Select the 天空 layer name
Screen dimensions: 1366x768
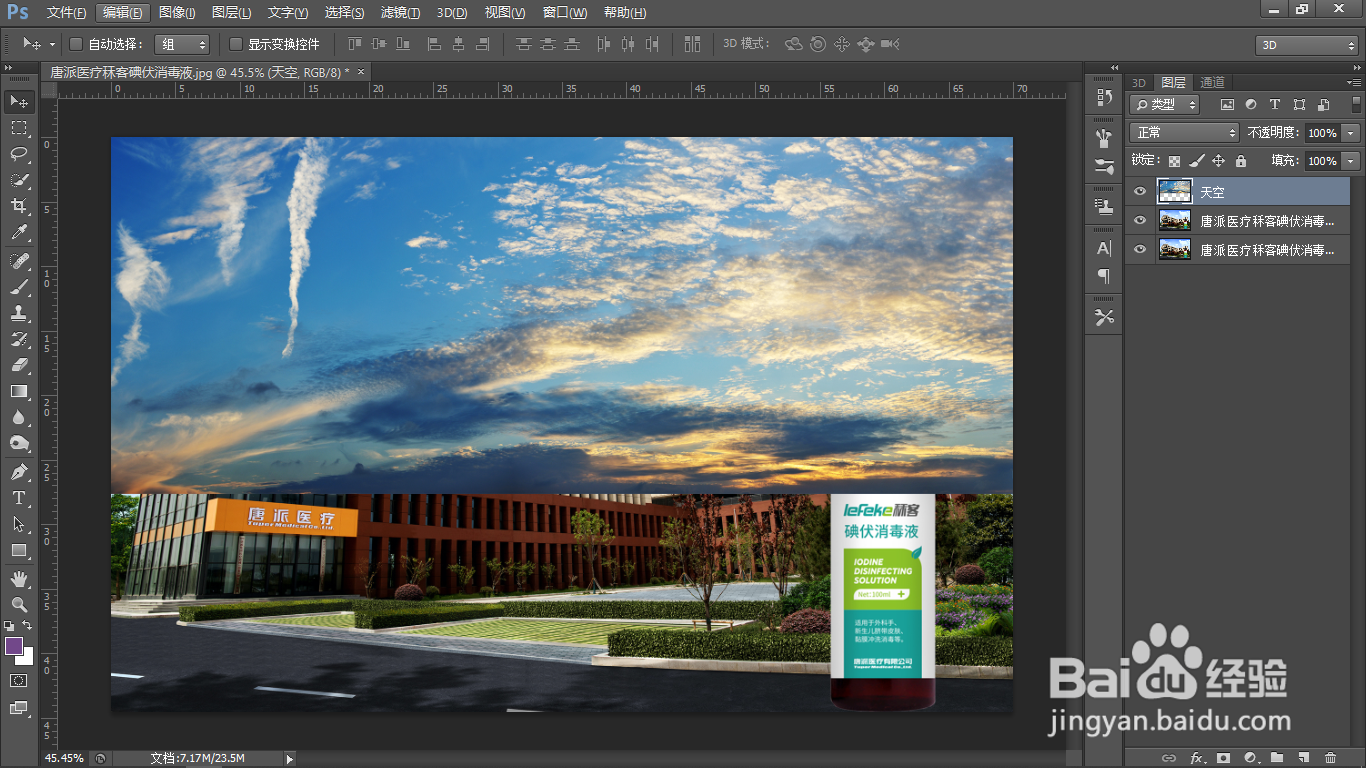pos(1212,191)
